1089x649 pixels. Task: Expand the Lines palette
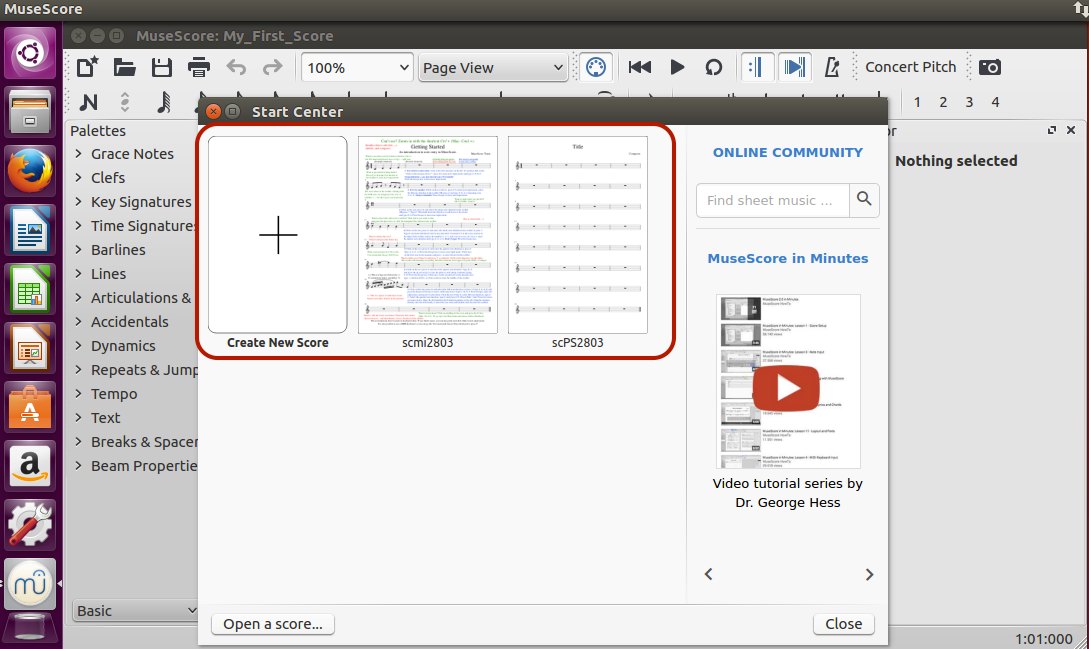[x=78, y=274]
